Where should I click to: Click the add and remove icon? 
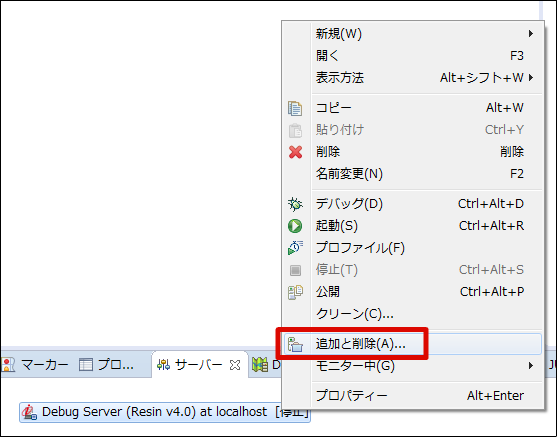tap(295, 345)
